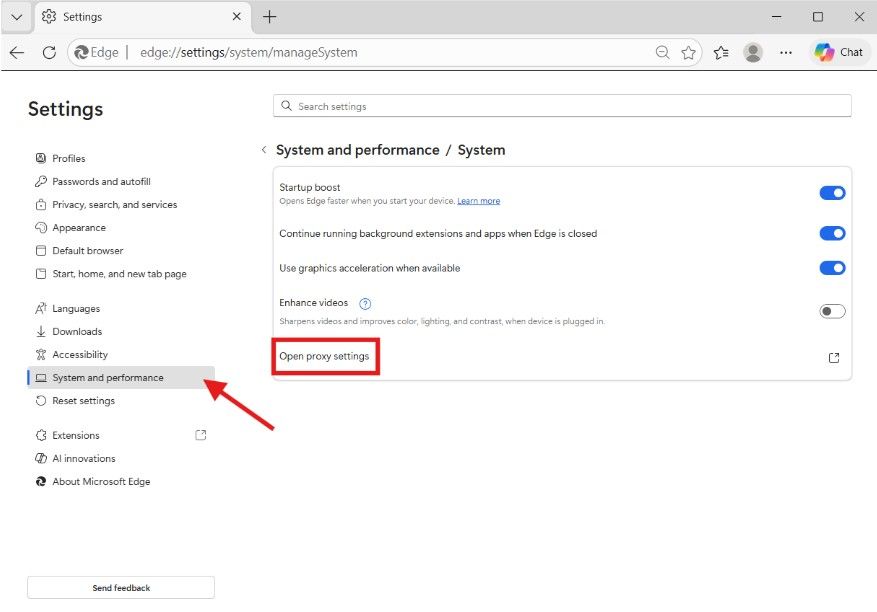Click the palette icon beside Appearance
The width and height of the screenshot is (877, 612).
point(41,228)
